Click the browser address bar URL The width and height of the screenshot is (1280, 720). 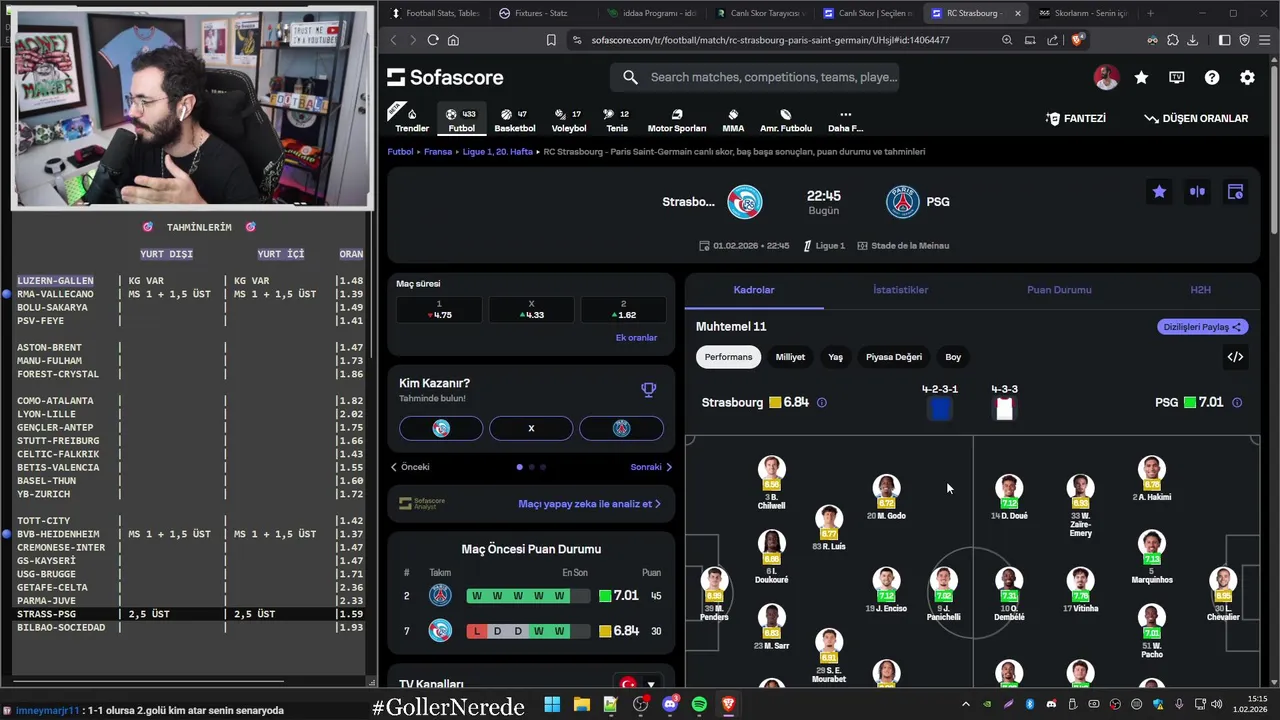770,40
